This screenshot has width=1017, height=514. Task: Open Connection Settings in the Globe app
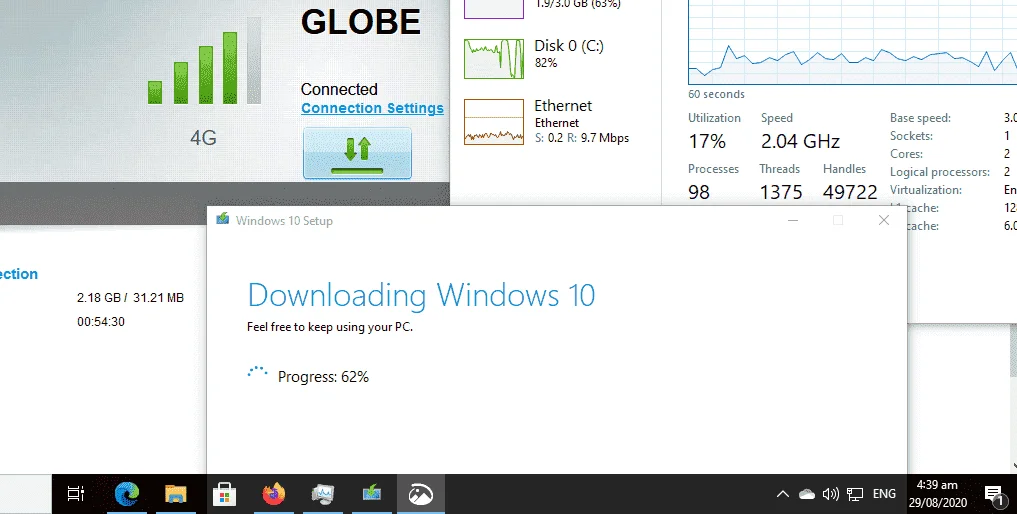click(x=372, y=108)
